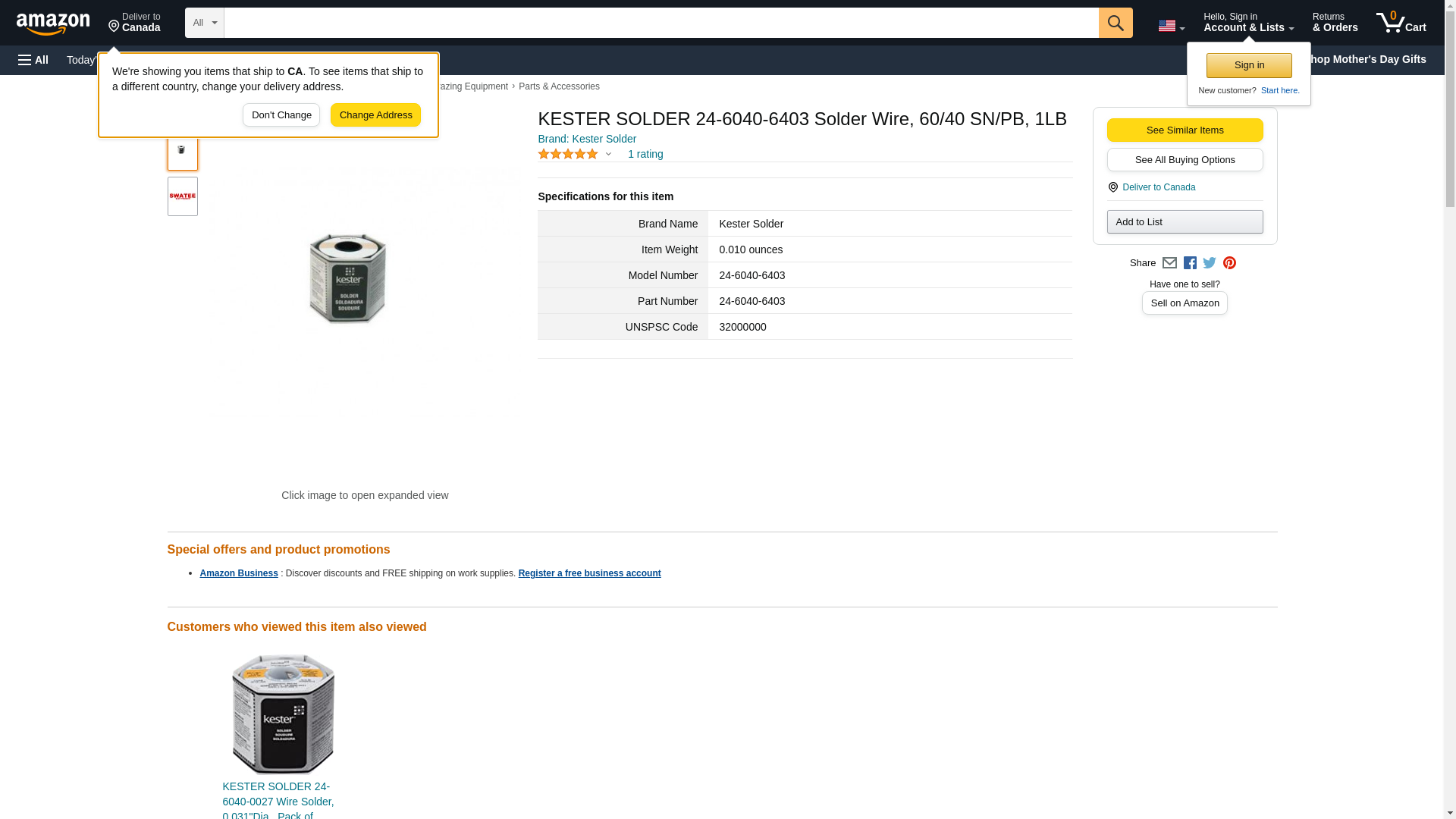Click Change Address button
This screenshot has width=1456, height=819.
click(x=375, y=115)
